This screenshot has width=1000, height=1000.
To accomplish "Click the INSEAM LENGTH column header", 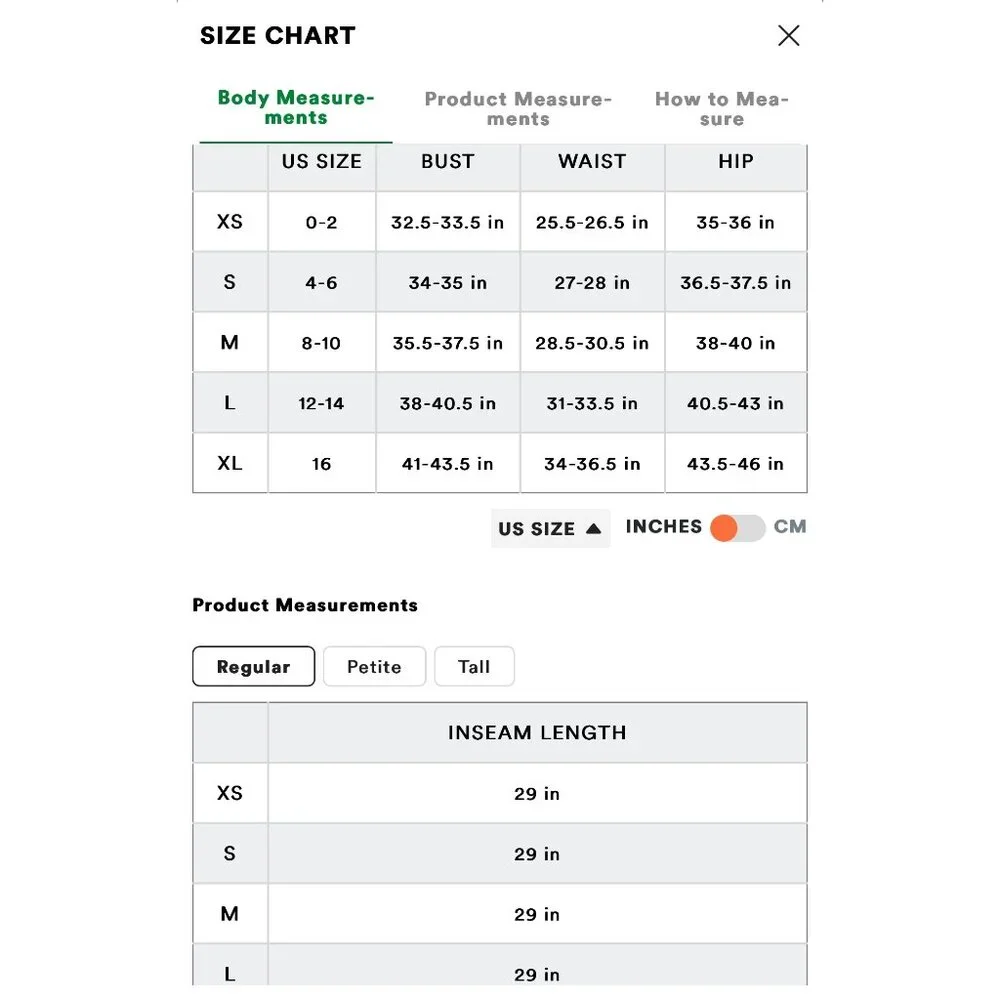I will point(537,733).
